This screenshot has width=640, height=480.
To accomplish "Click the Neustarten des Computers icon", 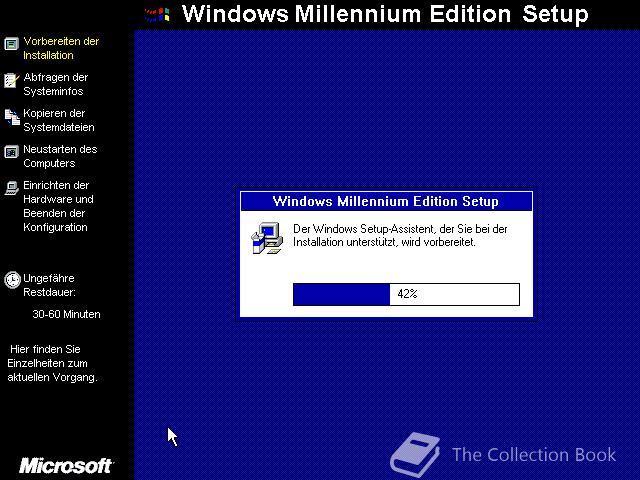I will click(11, 152).
